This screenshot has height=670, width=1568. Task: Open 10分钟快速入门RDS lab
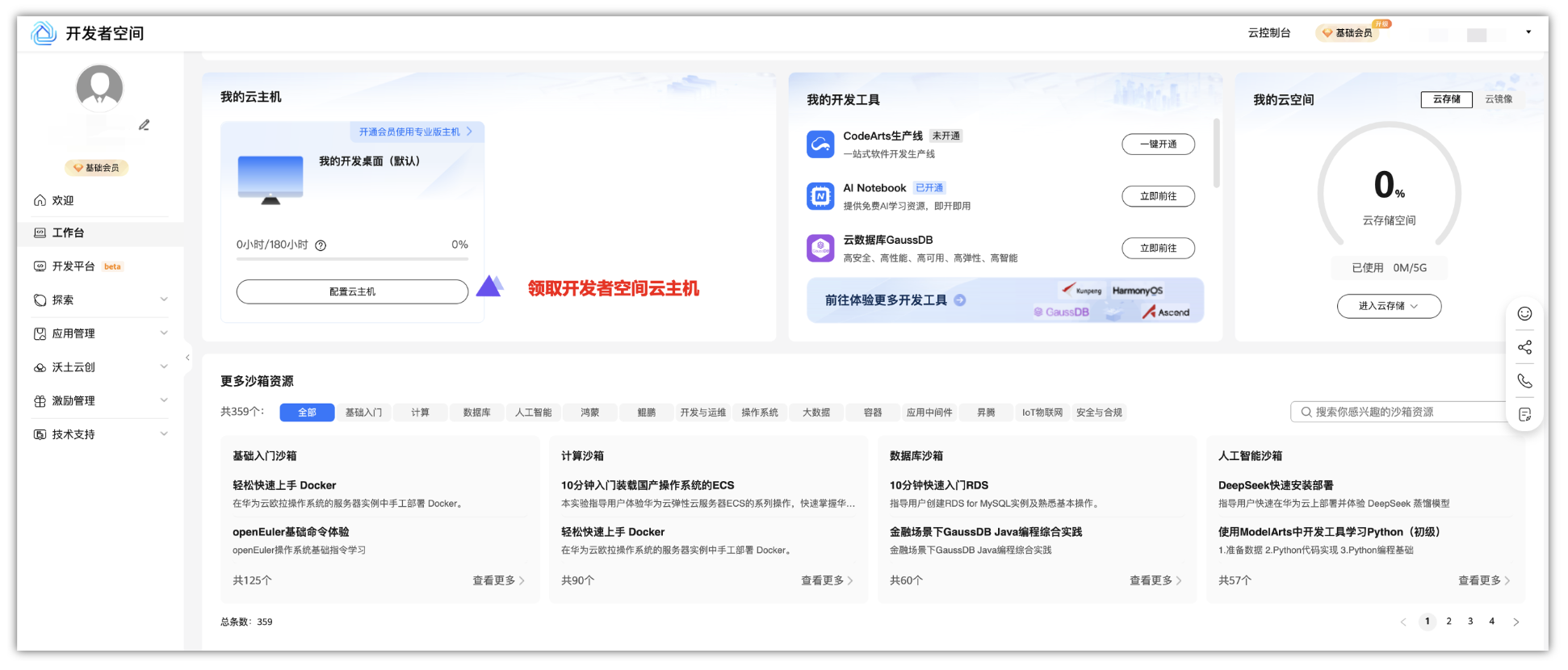click(939, 485)
